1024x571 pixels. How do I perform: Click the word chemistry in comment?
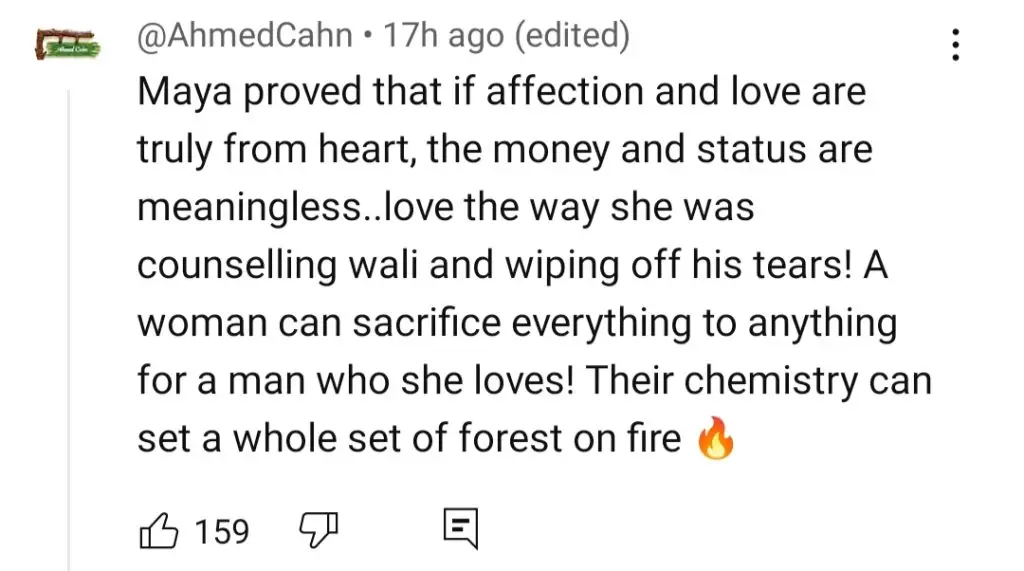coord(770,381)
